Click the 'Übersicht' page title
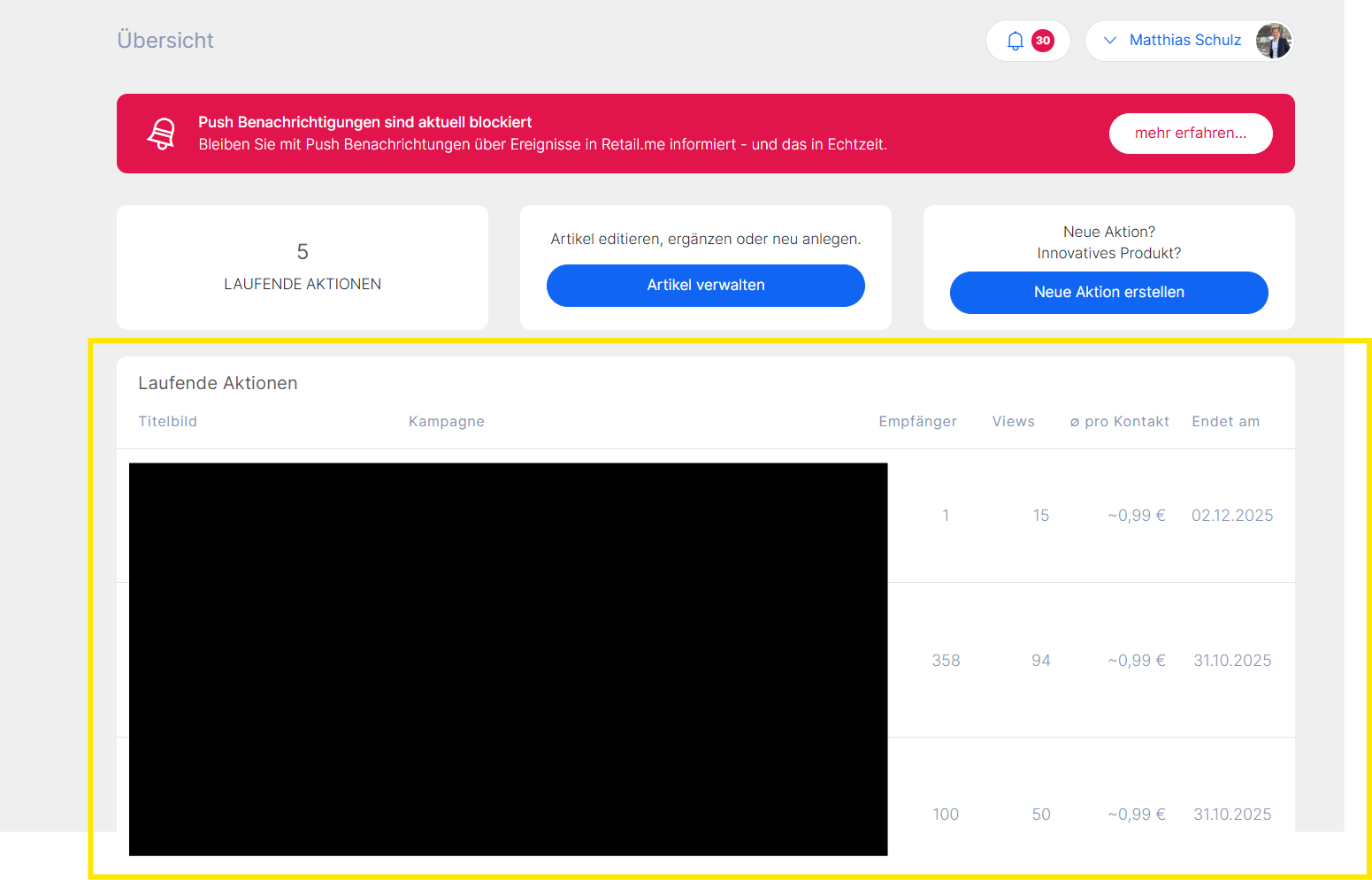The height and width of the screenshot is (880, 1372). click(165, 41)
